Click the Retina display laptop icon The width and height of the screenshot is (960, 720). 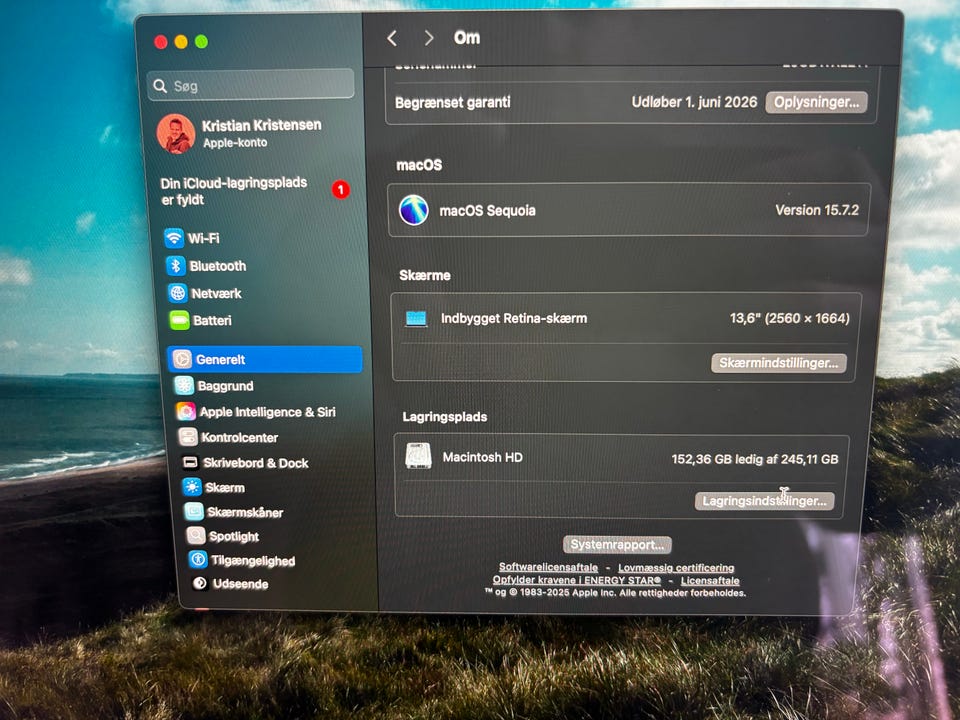[x=416, y=318]
